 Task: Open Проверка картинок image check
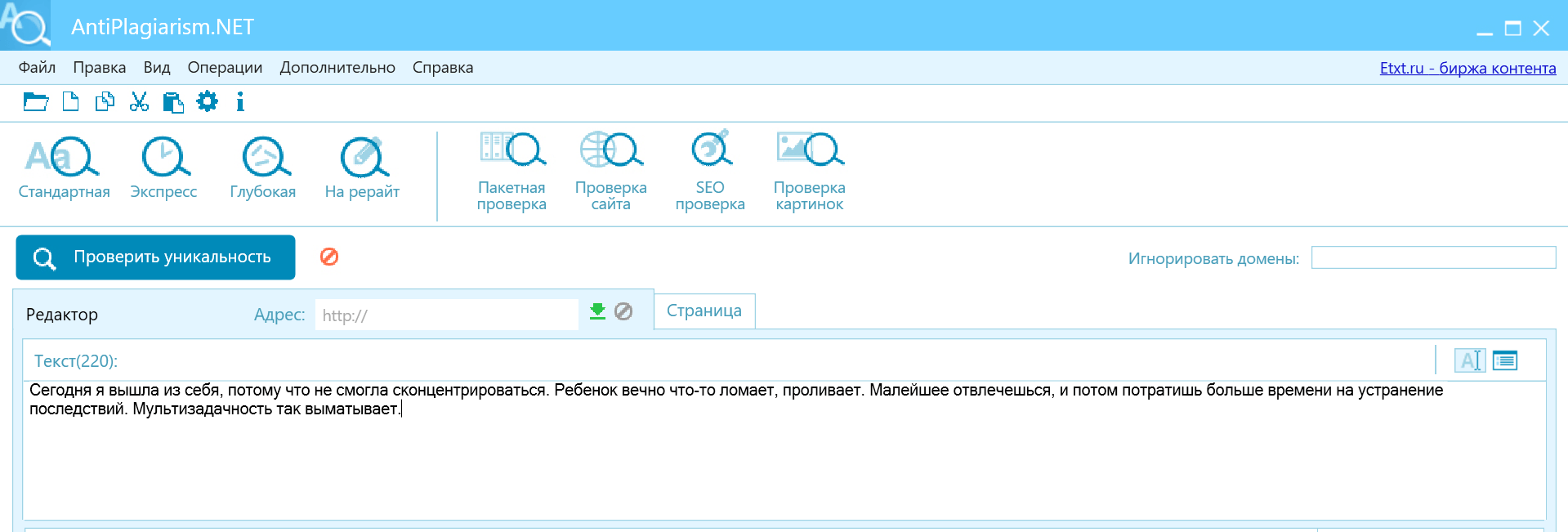tap(809, 150)
